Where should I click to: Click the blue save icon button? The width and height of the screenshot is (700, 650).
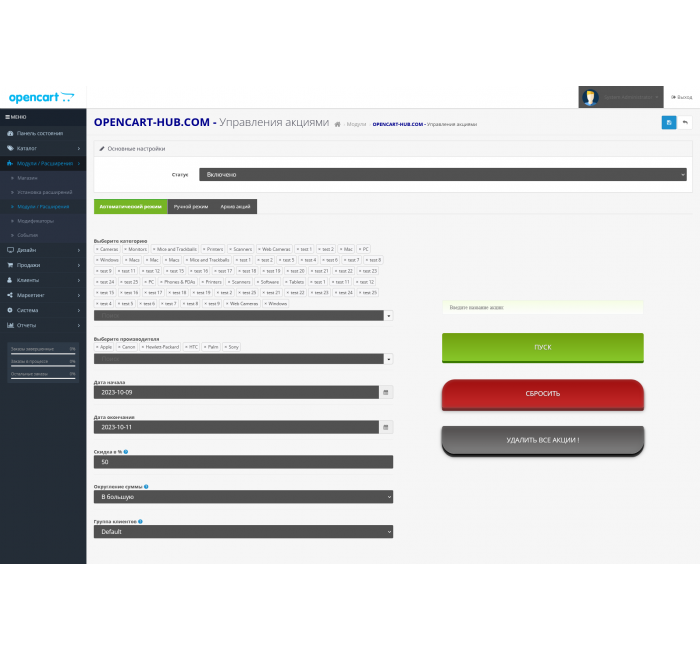(668, 122)
